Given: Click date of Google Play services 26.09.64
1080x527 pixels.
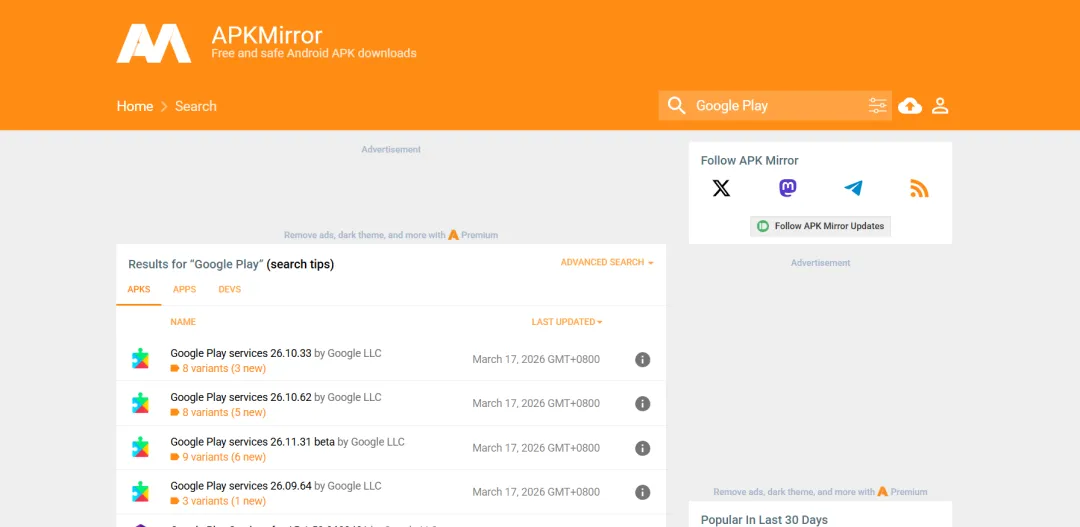Looking at the screenshot, I should (536, 493).
